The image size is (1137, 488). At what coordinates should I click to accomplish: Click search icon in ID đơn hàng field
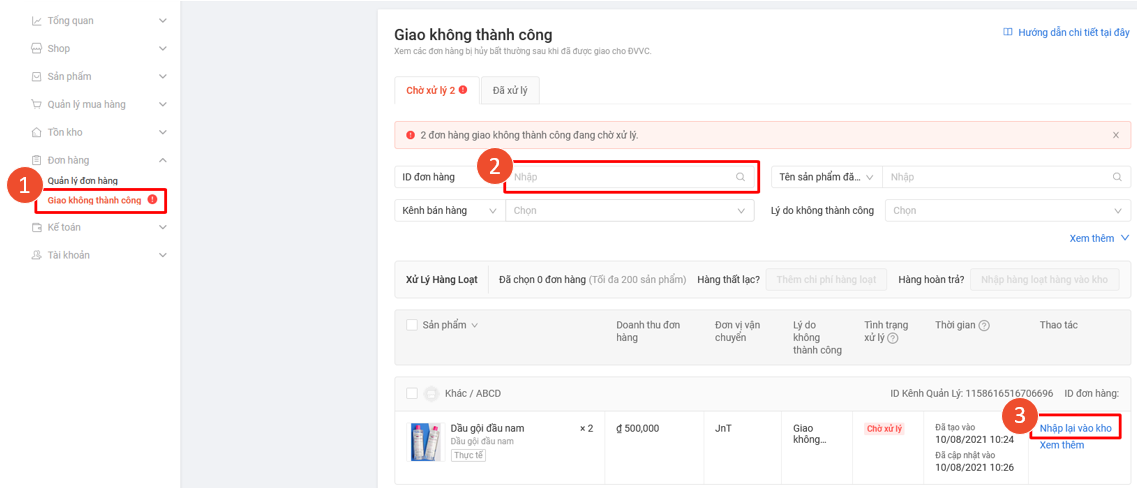coord(741,177)
